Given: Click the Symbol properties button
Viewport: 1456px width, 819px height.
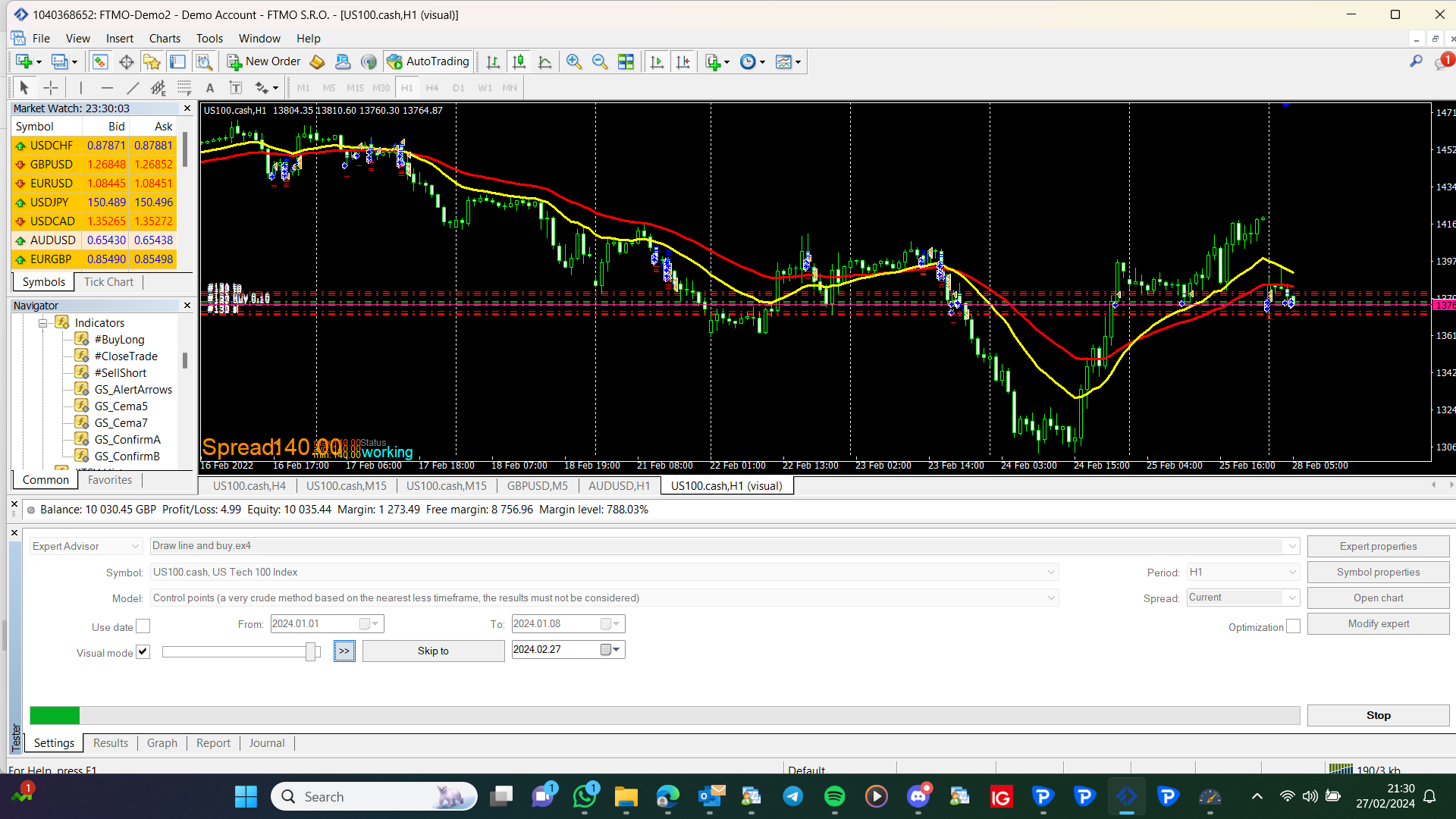Looking at the screenshot, I should [1378, 573].
